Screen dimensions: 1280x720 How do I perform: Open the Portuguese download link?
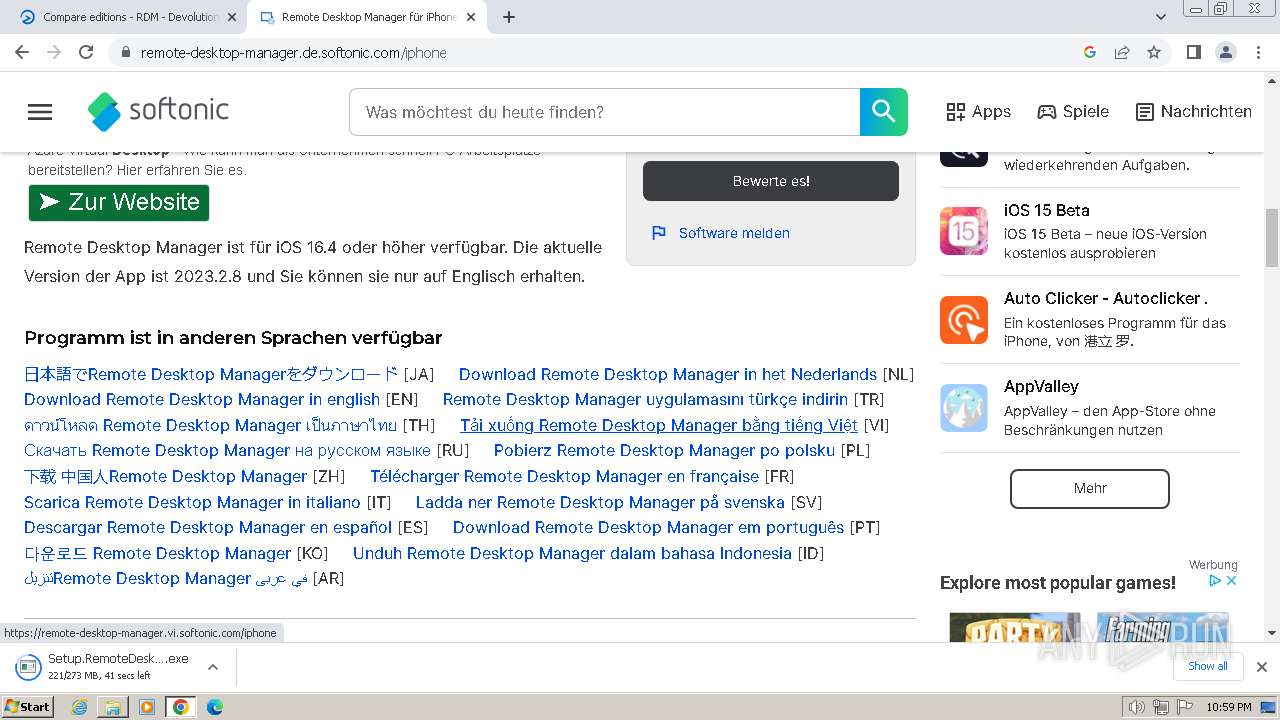649,527
